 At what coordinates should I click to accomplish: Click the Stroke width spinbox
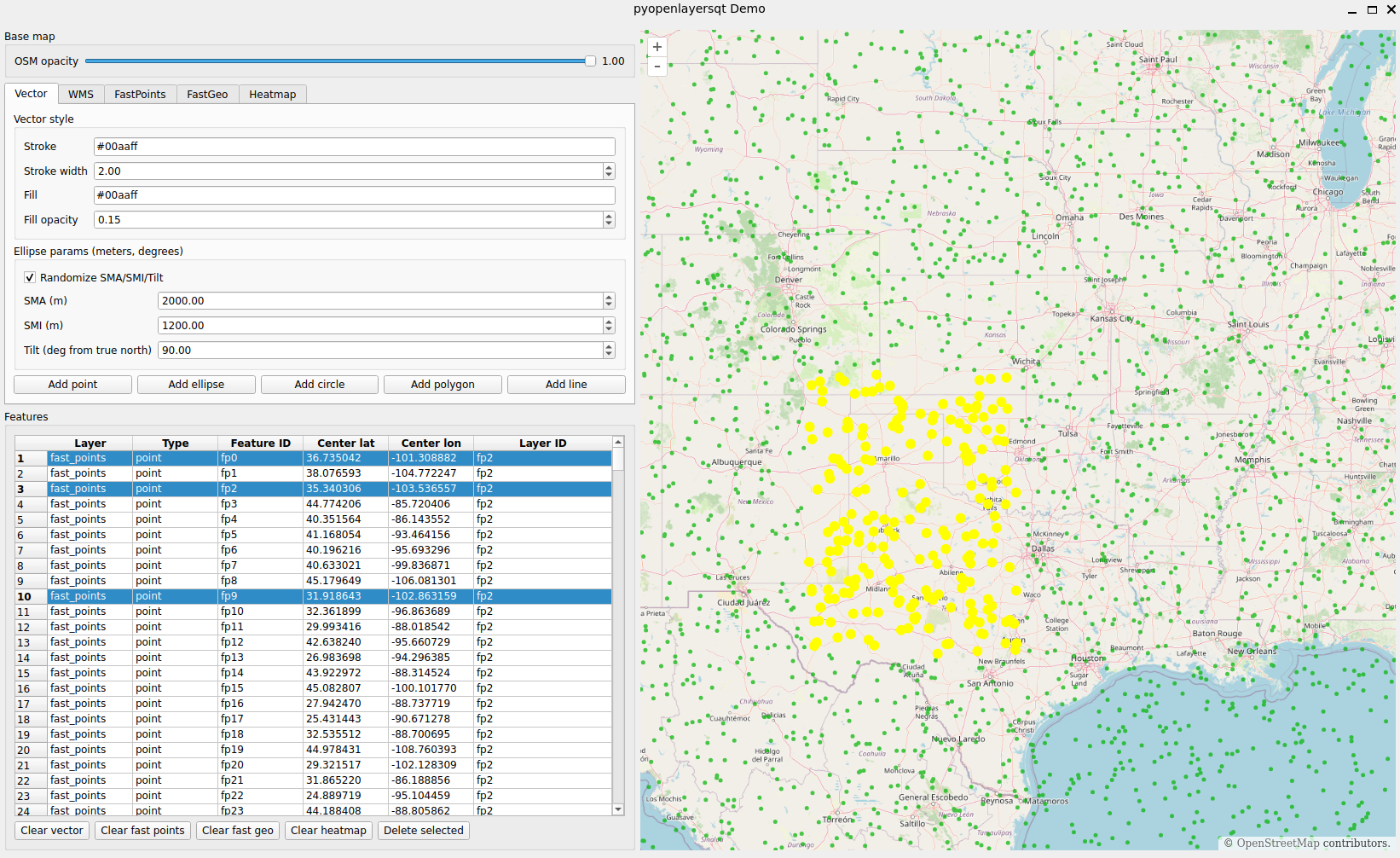click(355, 171)
